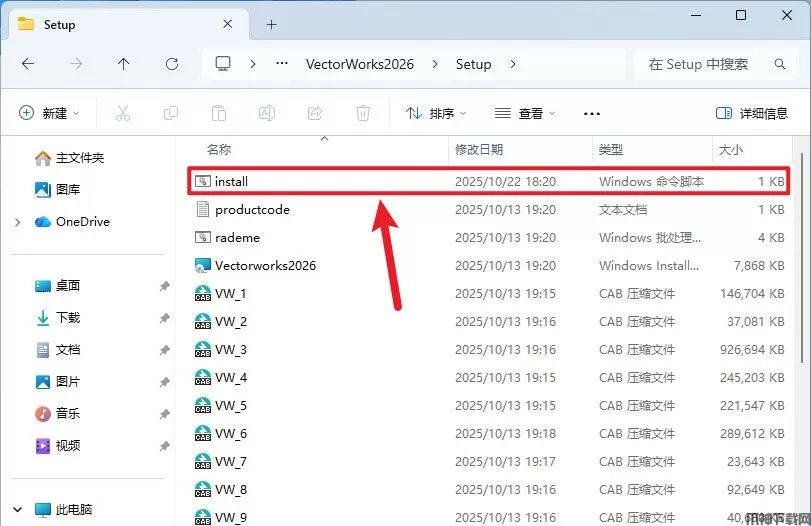Refresh the Setup folder view
This screenshot has width=811, height=526.
tap(172, 64)
